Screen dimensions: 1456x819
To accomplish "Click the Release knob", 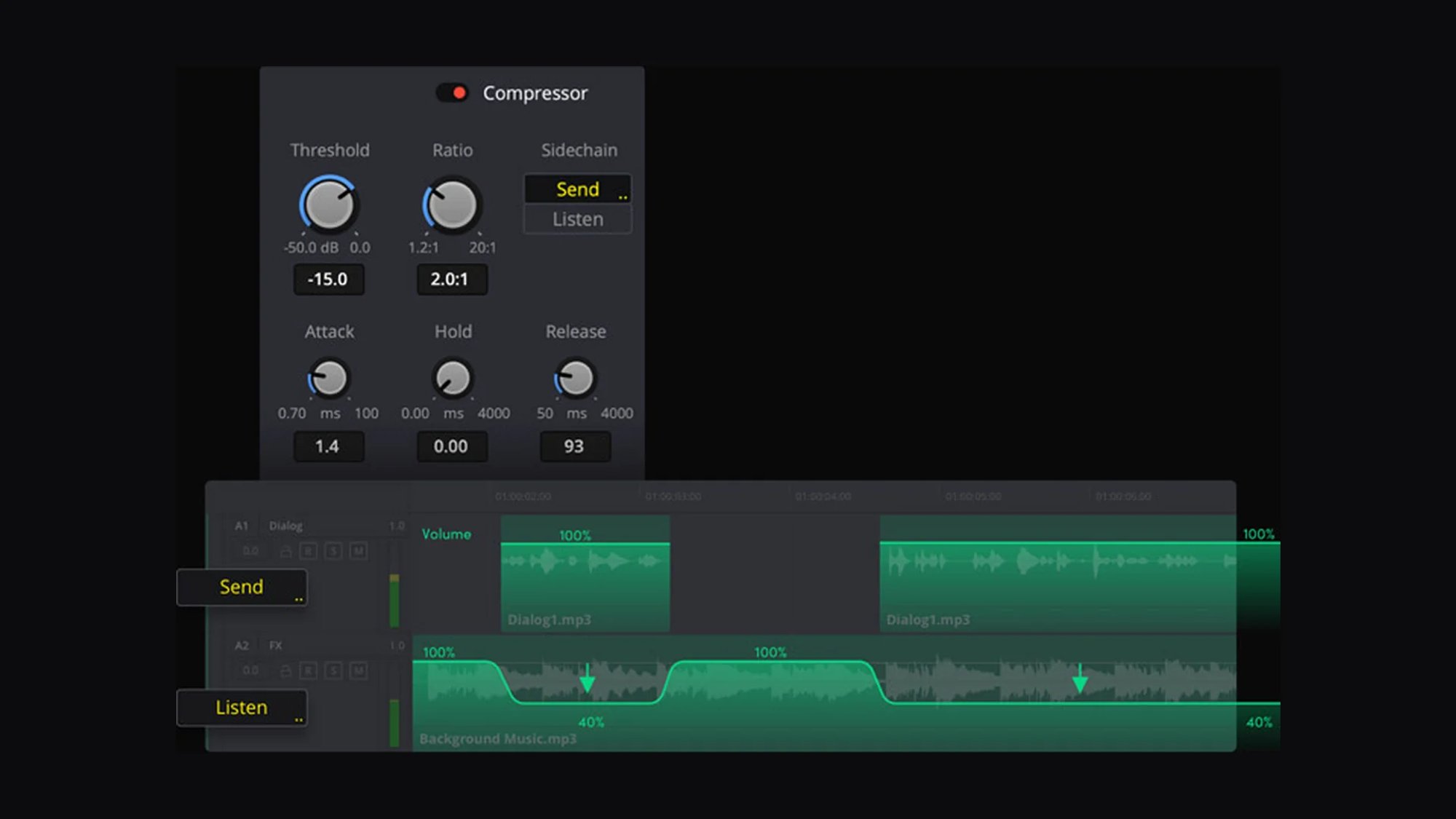I will click(x=575, y=379).
